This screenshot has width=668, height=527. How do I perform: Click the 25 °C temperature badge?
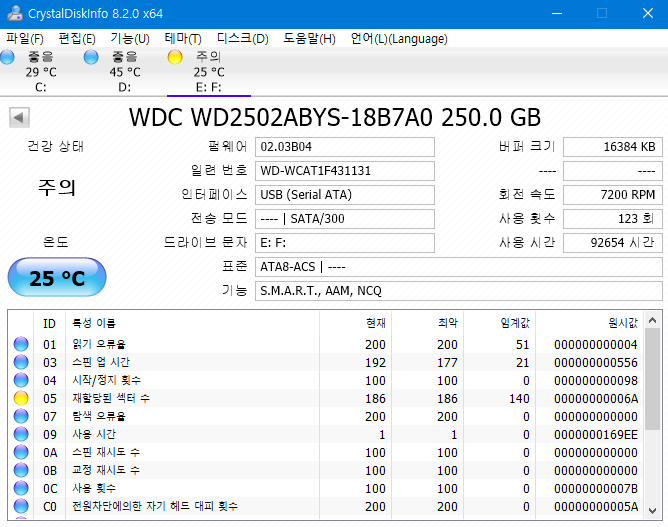point(57,277)
